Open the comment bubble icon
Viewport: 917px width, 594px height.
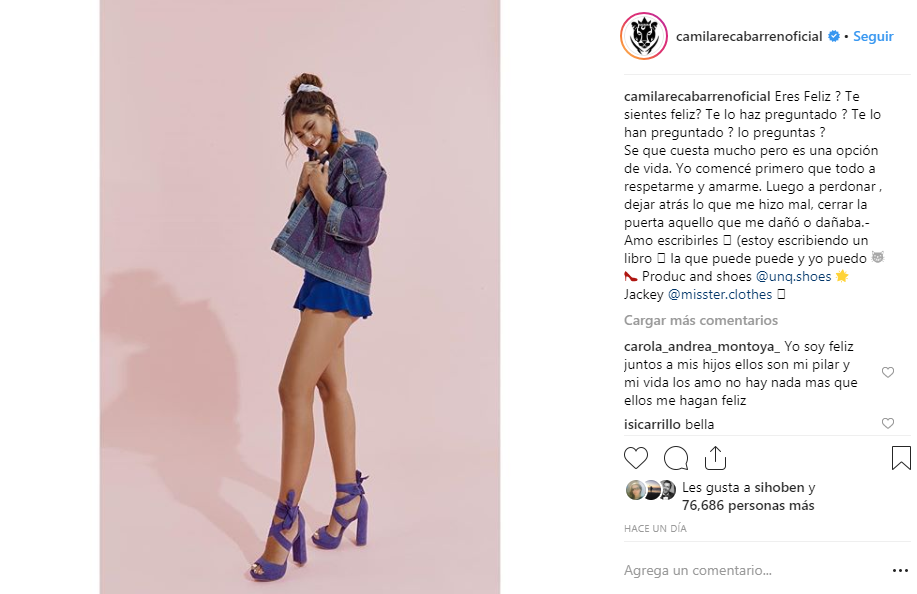click(675, 458)
